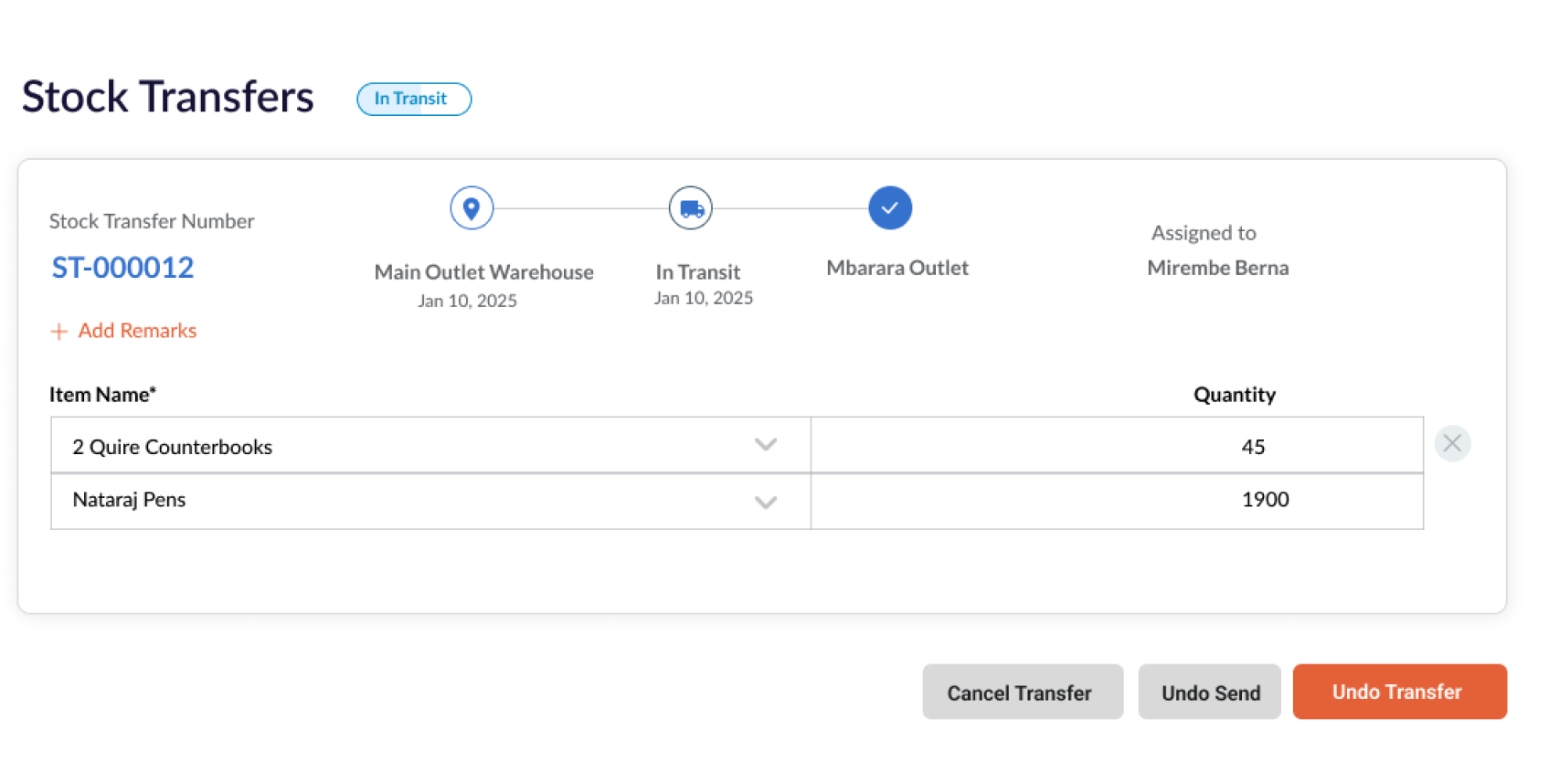Image resolution: width=1549 pixels, height=784 pixels.
Task: Click the Cancel Transfer button
Action: (1023, 692)
